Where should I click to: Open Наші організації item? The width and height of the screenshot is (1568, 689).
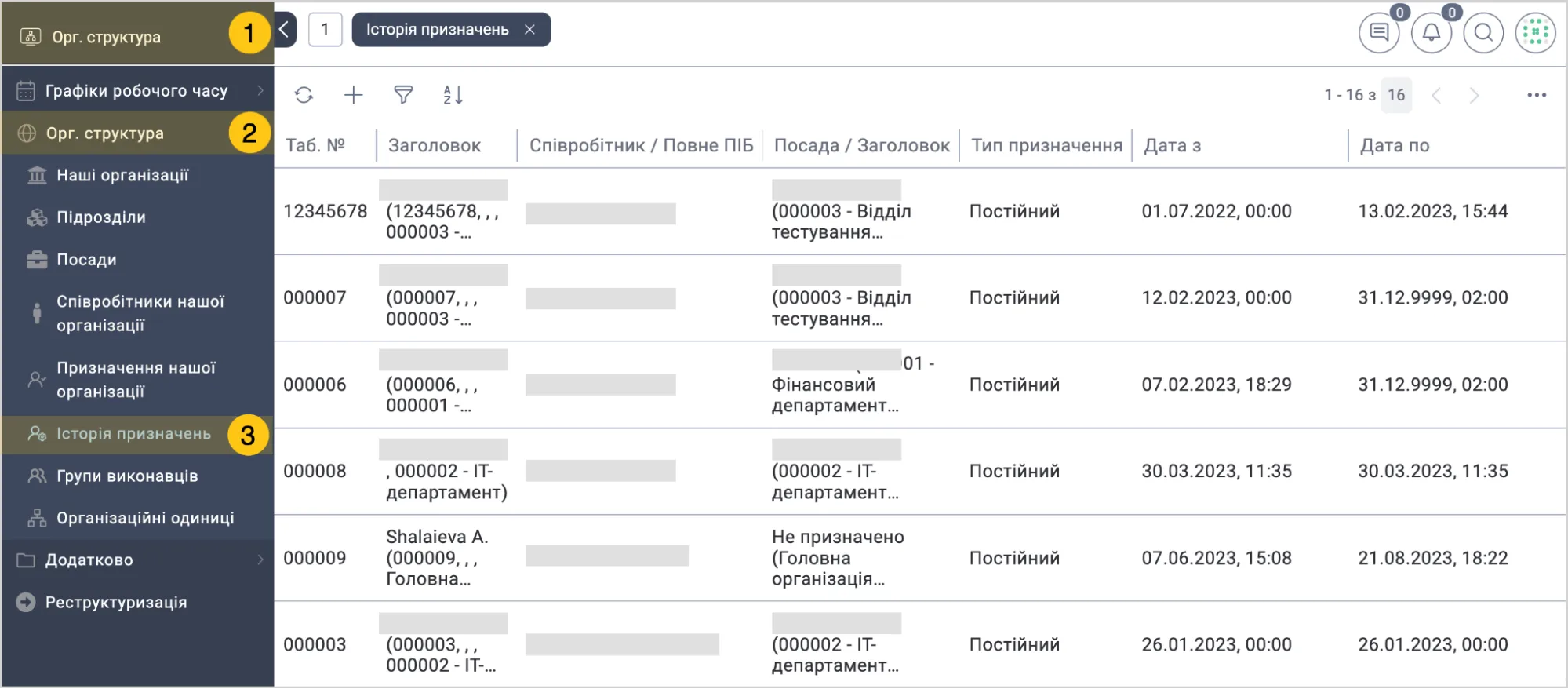[x=137, y=176]
